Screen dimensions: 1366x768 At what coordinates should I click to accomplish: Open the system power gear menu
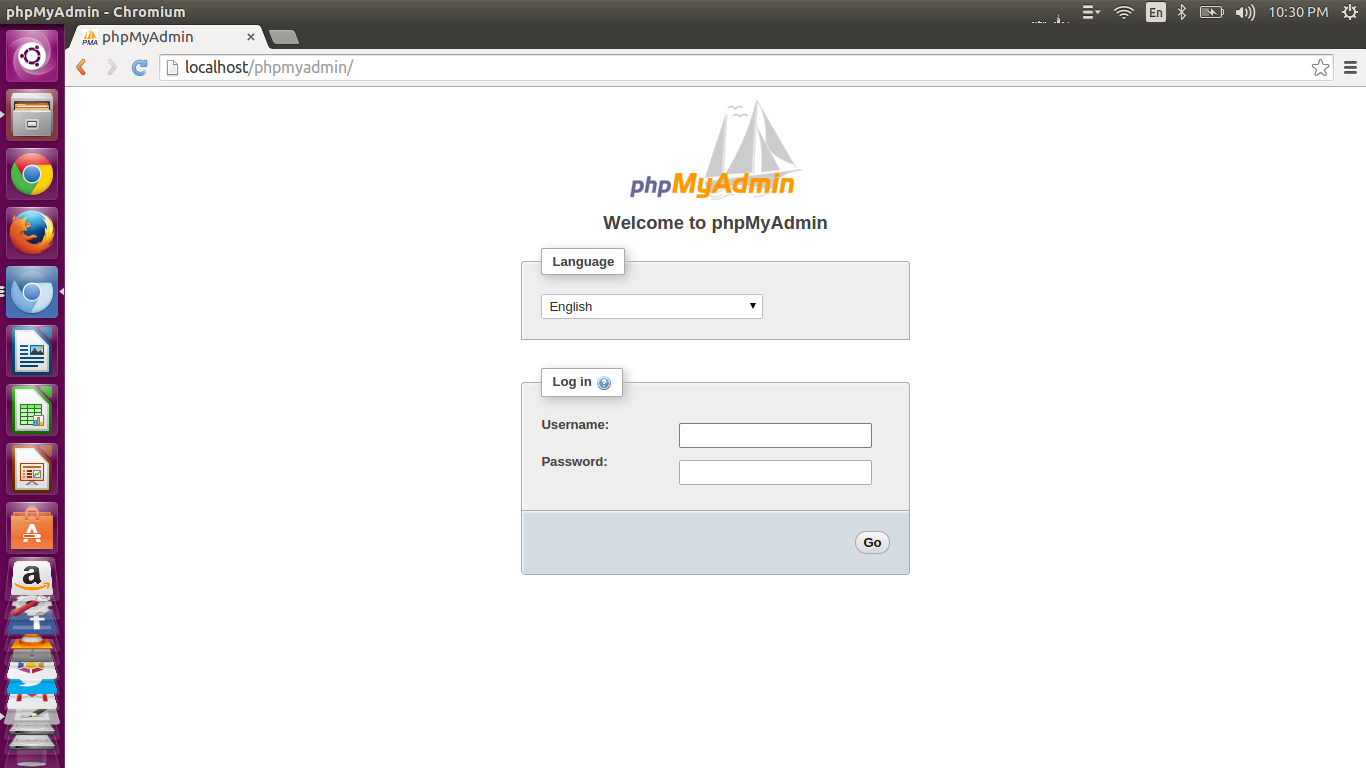tap(1349, 12)
